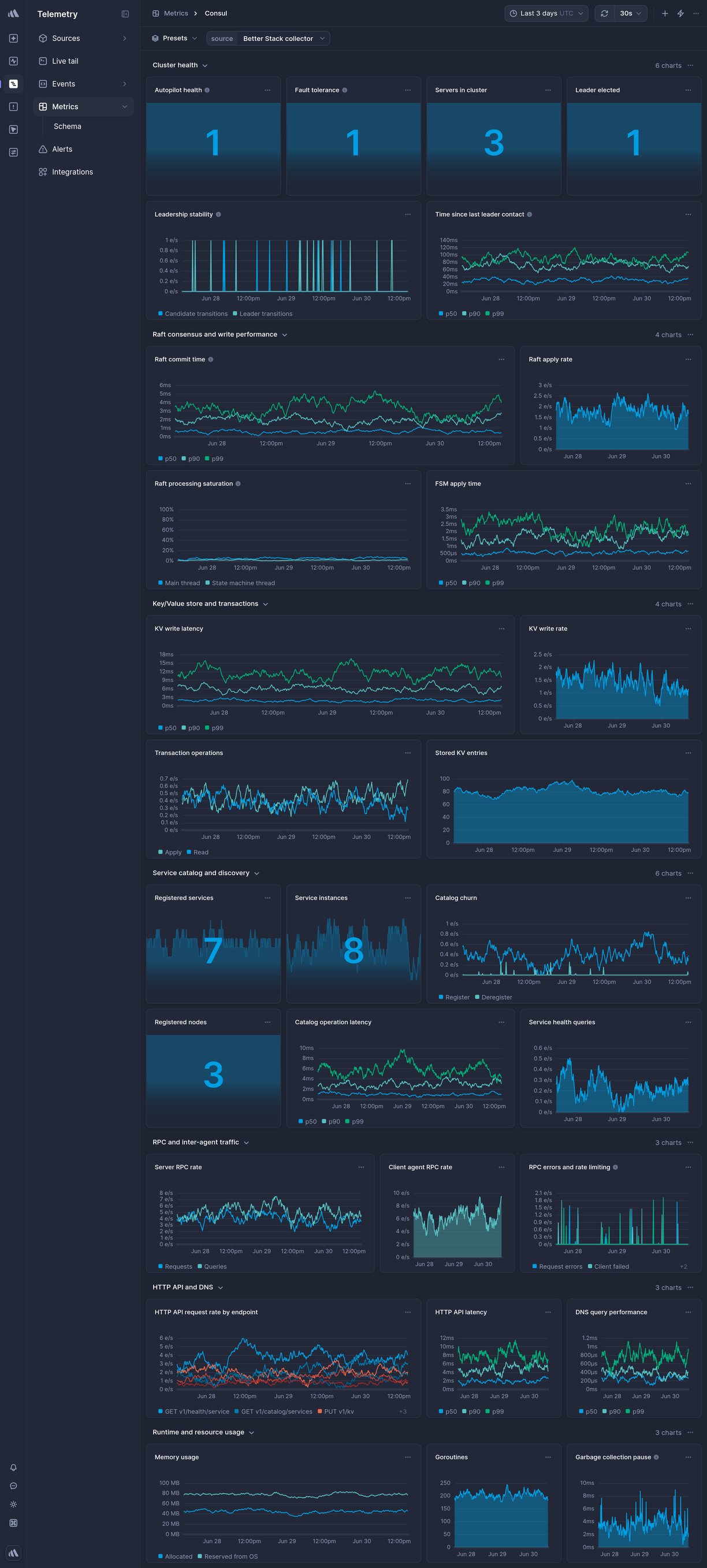Open the Servers in cluster chart menu

548,90
